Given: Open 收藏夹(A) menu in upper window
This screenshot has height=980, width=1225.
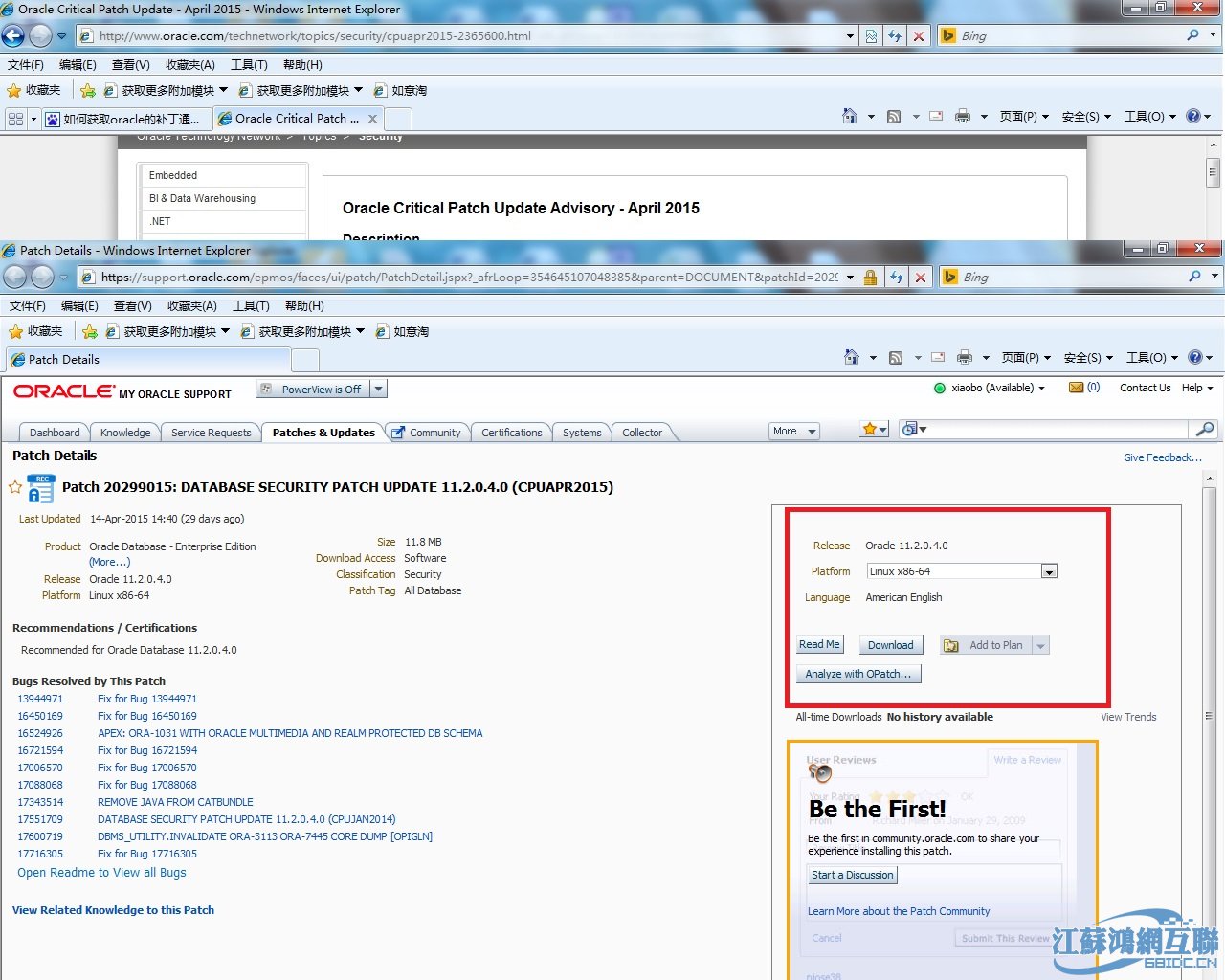Looking at the screenshot, I should pyautogui.click(x=190, y=65).
